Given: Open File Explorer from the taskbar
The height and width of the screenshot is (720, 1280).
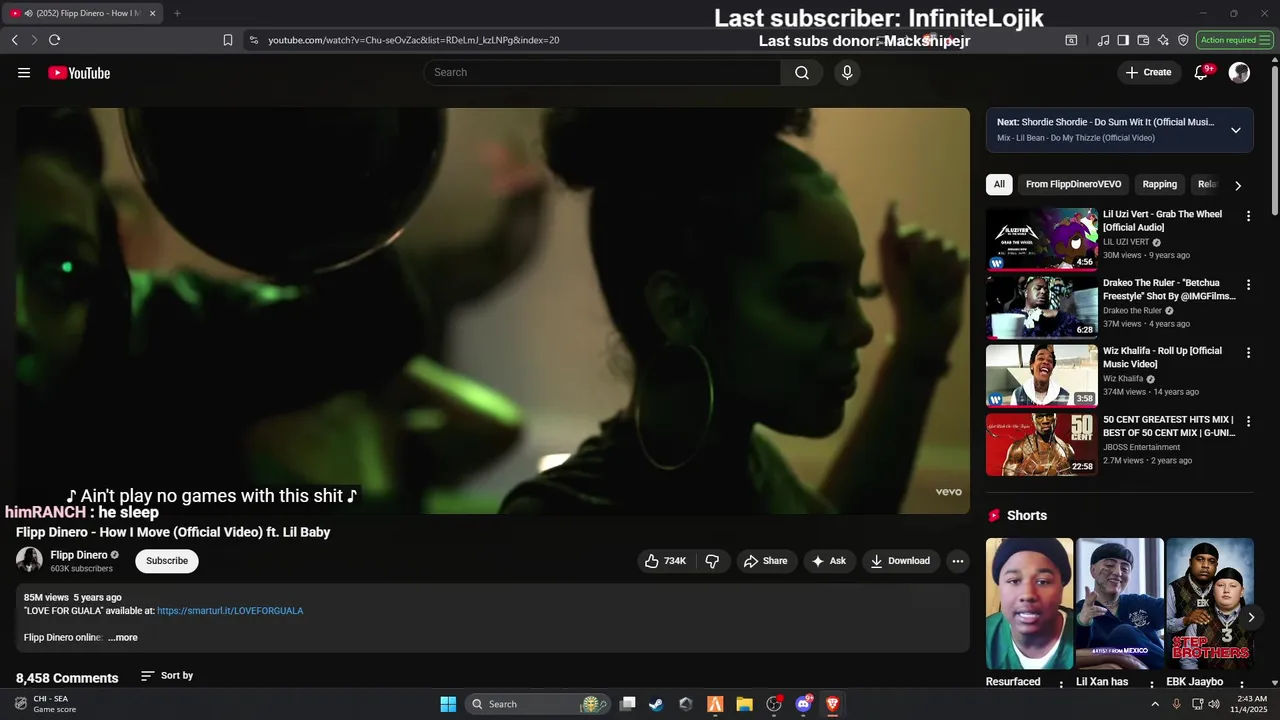Looking at the screenshot, I should 745,704.
